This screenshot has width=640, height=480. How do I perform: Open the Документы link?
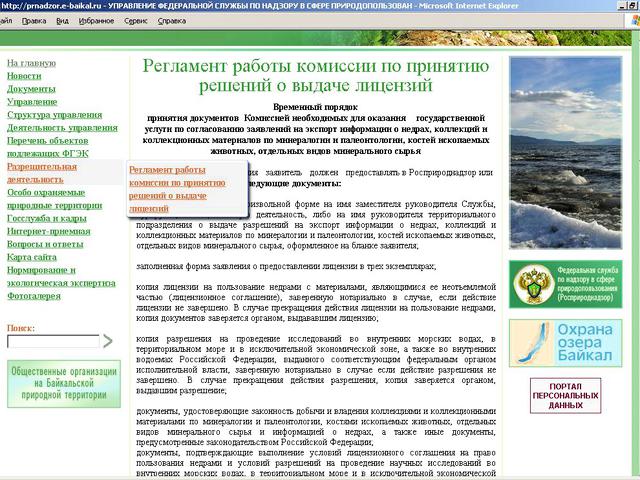coord(31,89)
